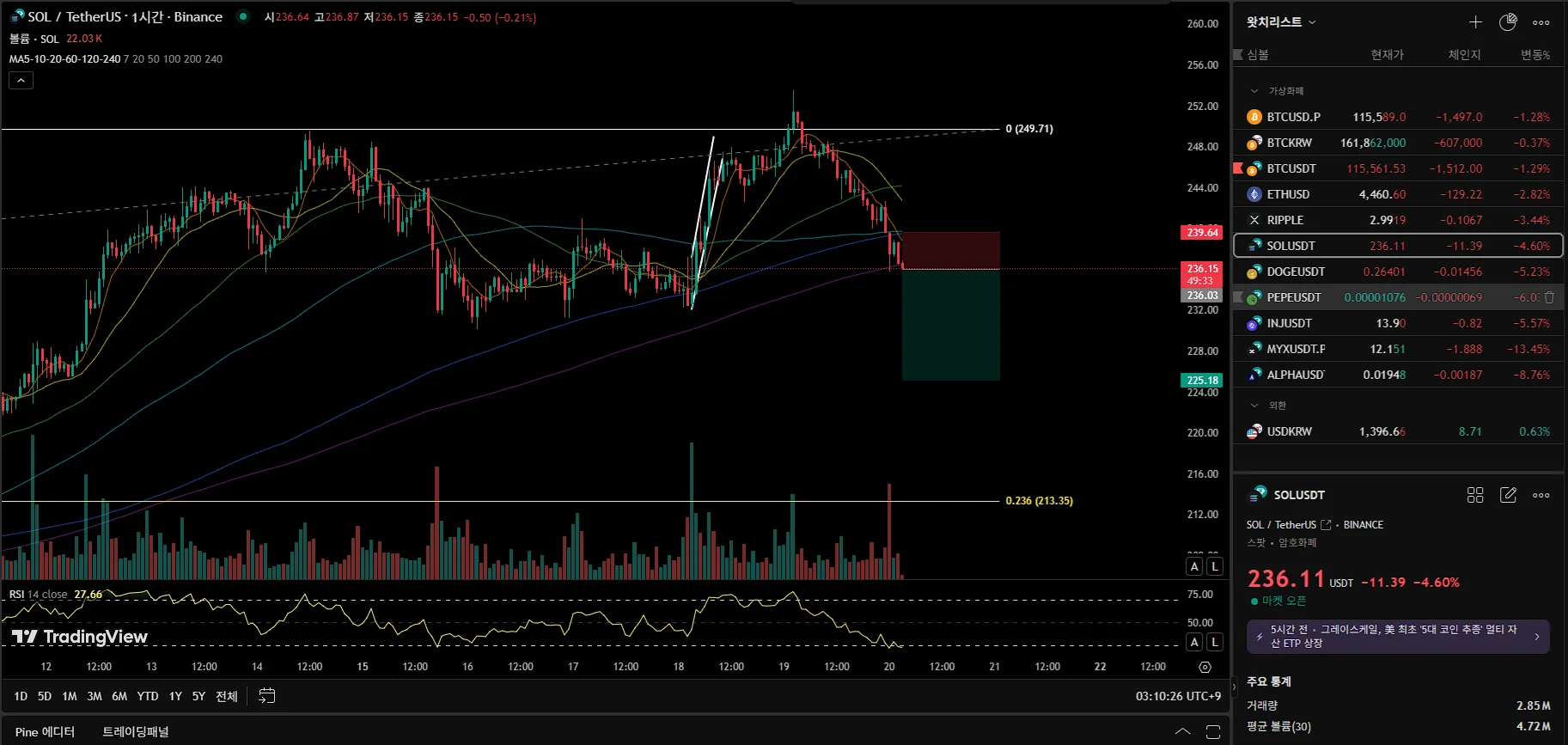Open the 왓치리스트 dropdown
The height and width of the screenshot is (745, 1568).
(1281, 22)
